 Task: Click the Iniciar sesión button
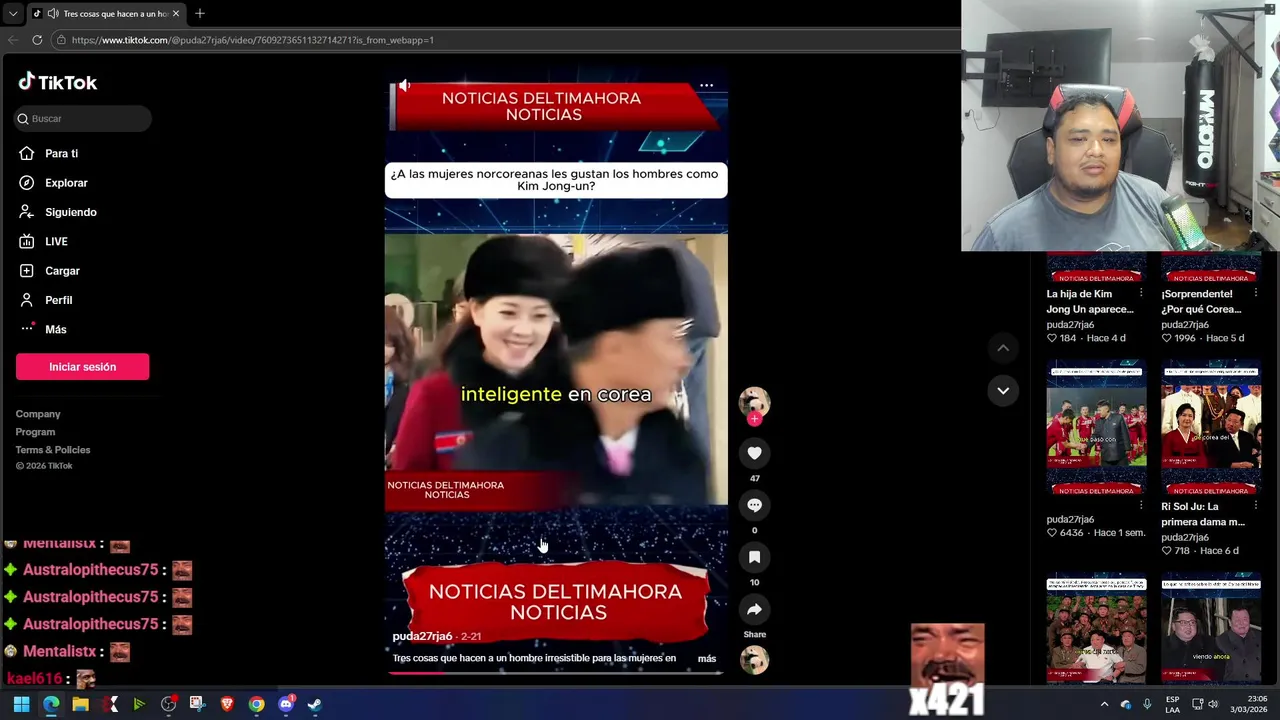[x=83, y=367]
